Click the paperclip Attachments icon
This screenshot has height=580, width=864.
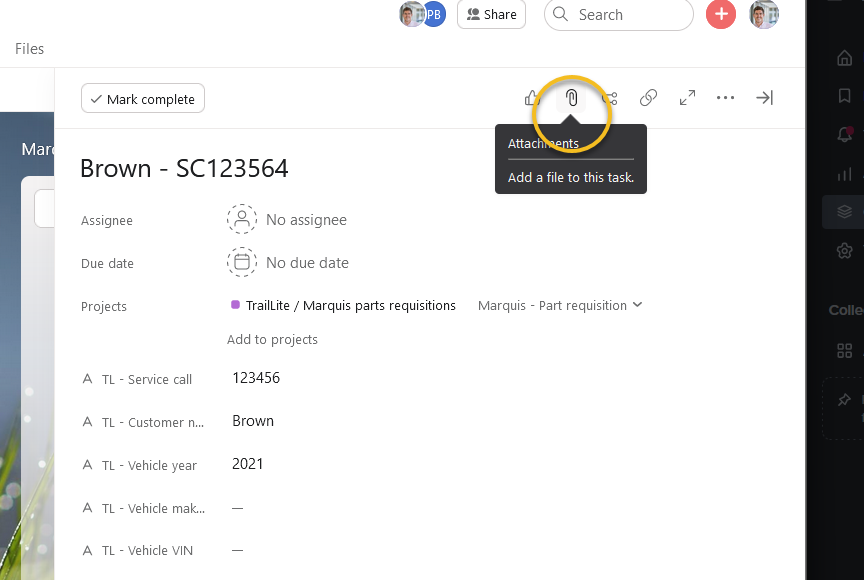(571, 98)
